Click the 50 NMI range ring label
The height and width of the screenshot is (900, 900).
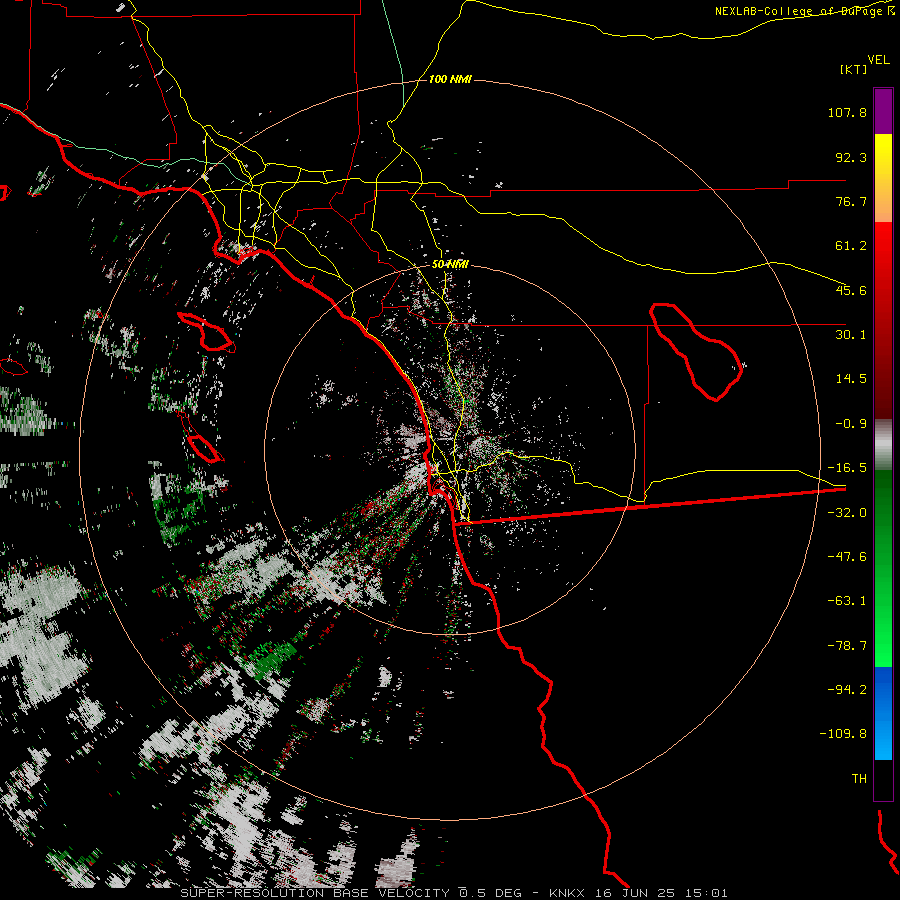click(450, 264)
